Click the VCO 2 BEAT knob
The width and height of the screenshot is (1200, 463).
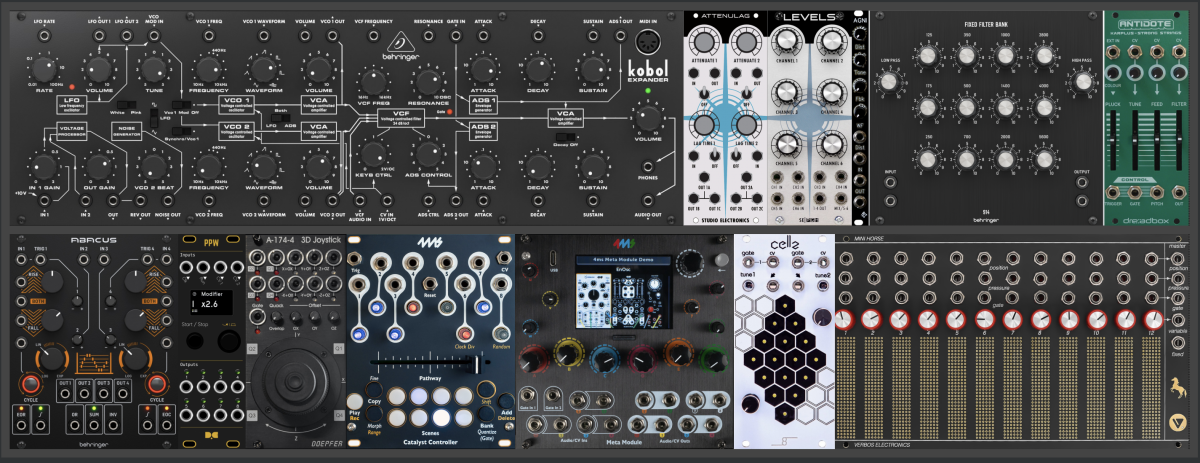pos(153,166)
